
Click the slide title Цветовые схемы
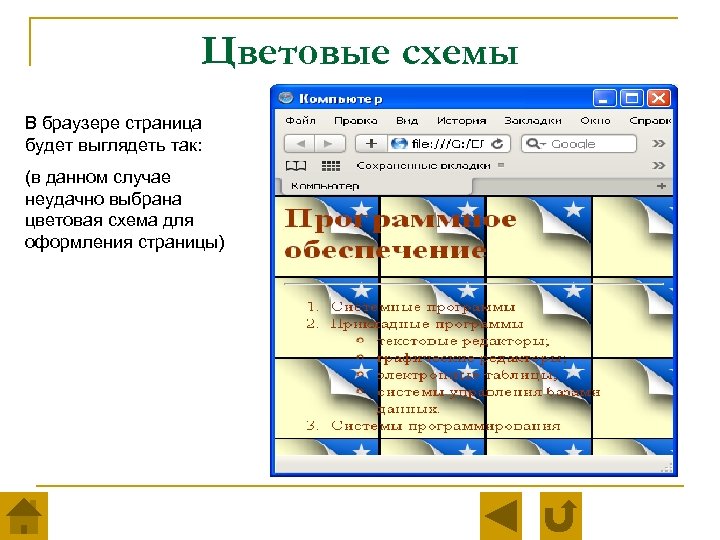(x=360, y=51)
